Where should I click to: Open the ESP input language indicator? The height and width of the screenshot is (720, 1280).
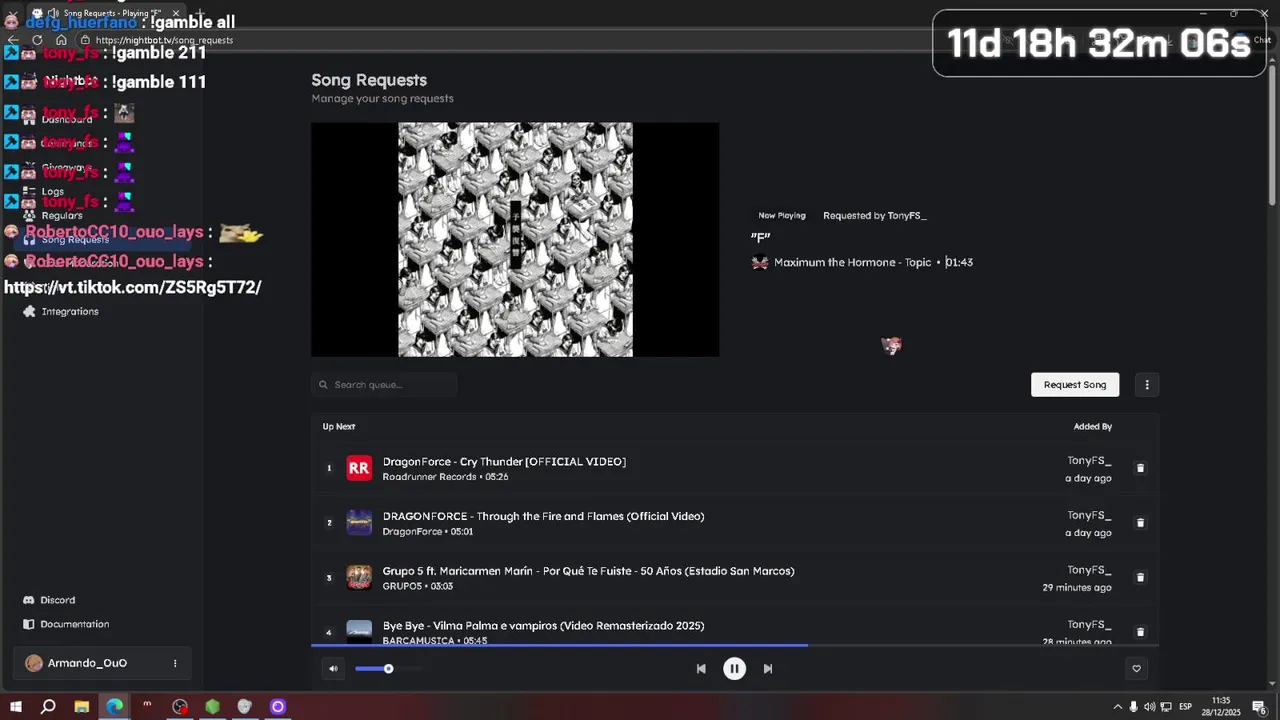coord(1186,707)
